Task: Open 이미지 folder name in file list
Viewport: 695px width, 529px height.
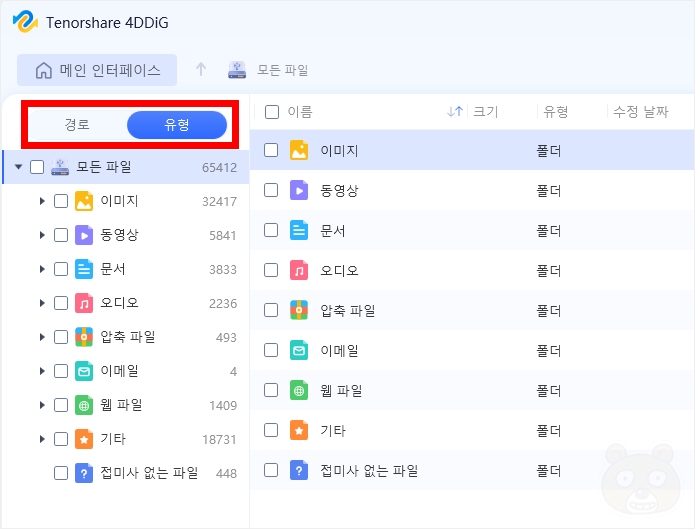Action: tap(339, 150)
